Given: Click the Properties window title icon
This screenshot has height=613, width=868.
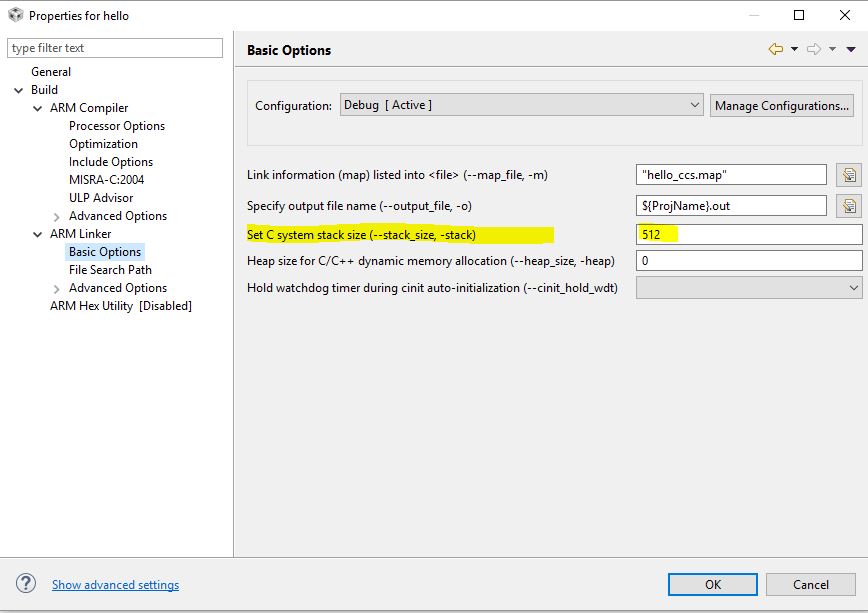Looking at the screenshot, I should pos(16,15).
